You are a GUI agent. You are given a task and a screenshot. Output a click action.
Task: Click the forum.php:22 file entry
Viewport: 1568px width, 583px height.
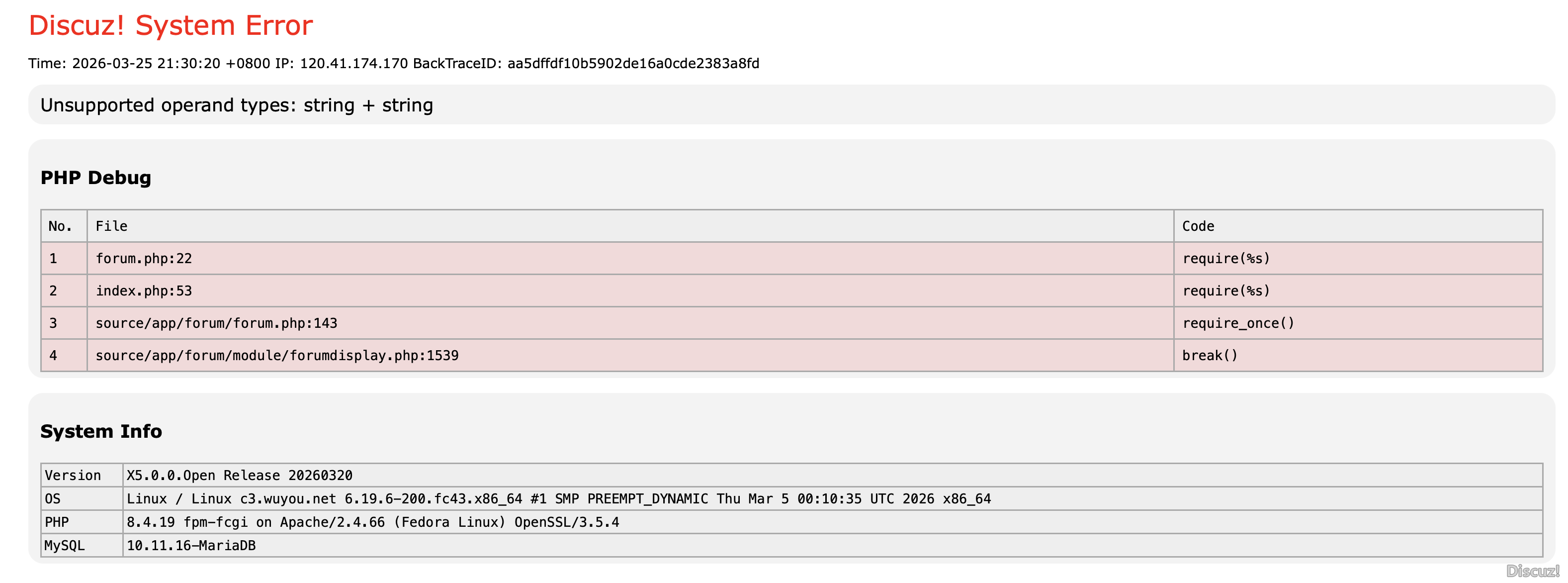coord(144,258)
